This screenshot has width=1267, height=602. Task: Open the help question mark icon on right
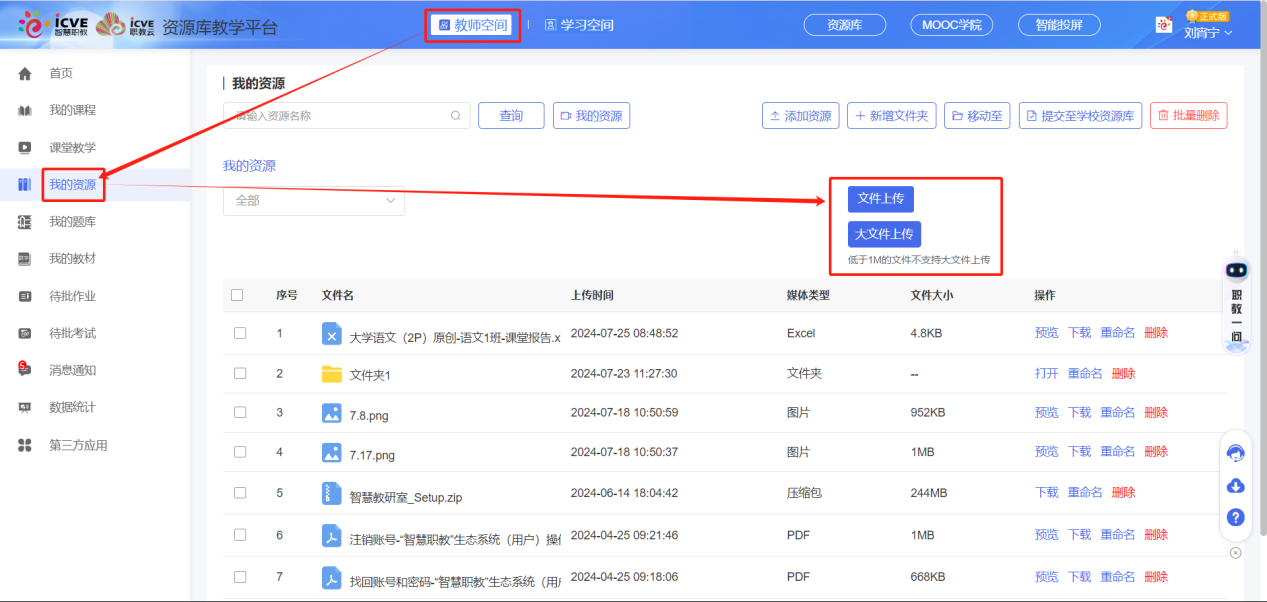click(x=1236, y=518)
